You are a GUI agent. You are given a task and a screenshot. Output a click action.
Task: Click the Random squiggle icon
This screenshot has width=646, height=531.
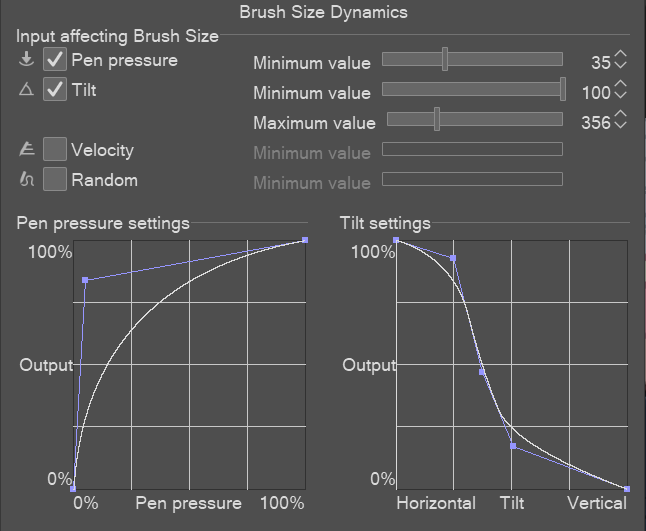click(27, 179)
